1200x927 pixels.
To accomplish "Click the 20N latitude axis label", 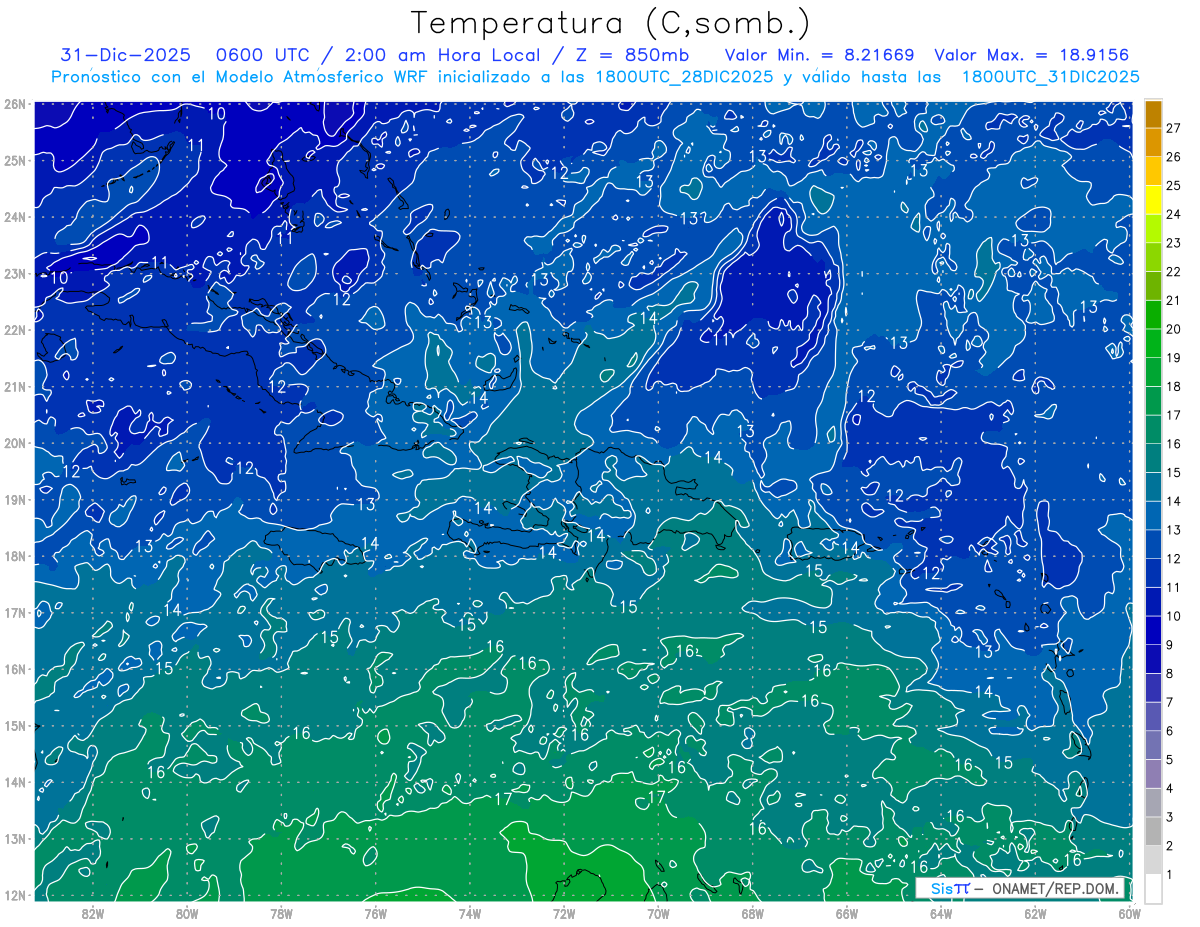I will coord(14,443).
